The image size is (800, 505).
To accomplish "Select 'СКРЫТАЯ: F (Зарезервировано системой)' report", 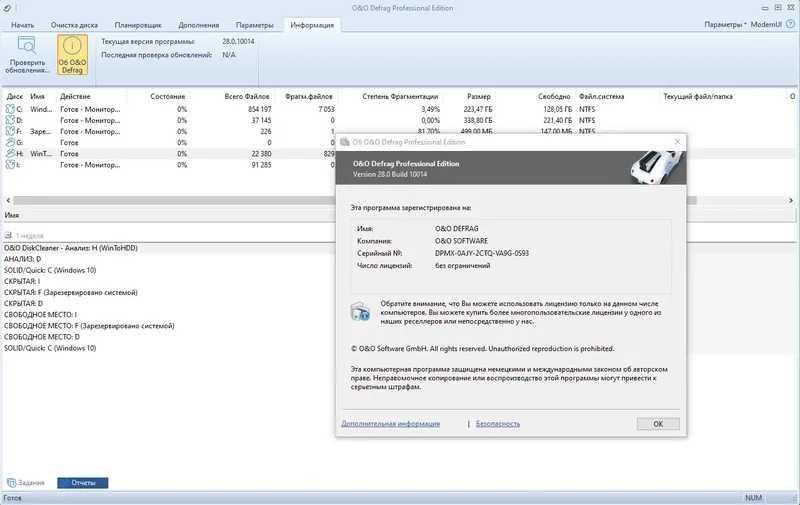I will click(71, 292).
